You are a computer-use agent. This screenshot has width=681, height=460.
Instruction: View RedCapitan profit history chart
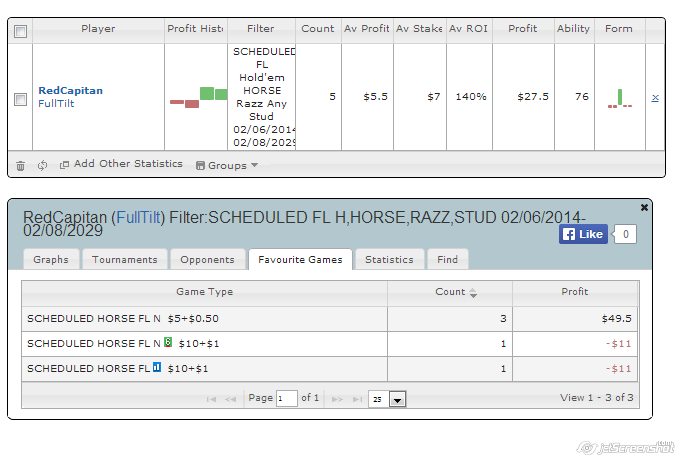[x=198, y=97]
